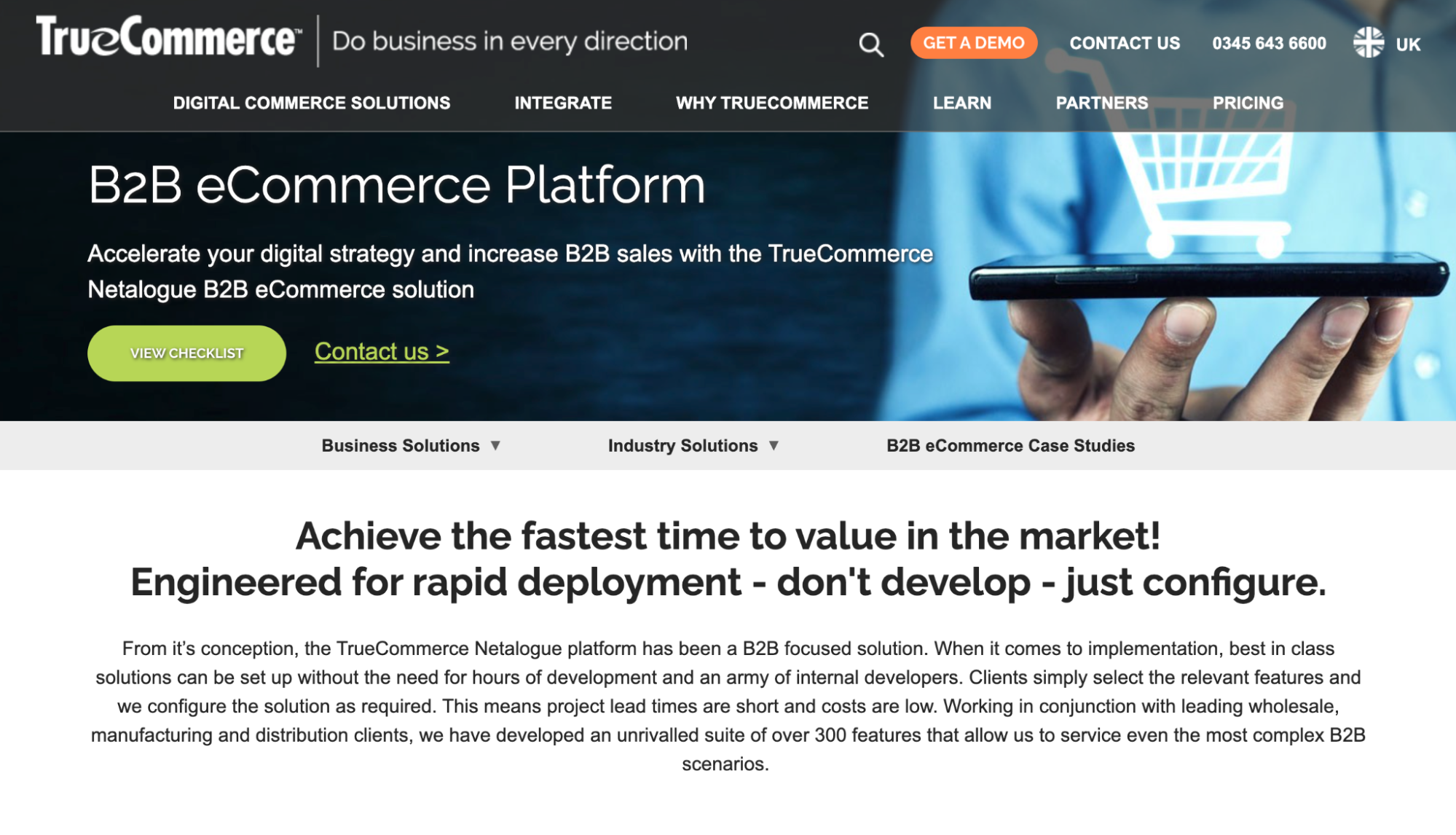
Task: Click the Business Solutions dropdown arrow
Action: click(x=496, y=445)
